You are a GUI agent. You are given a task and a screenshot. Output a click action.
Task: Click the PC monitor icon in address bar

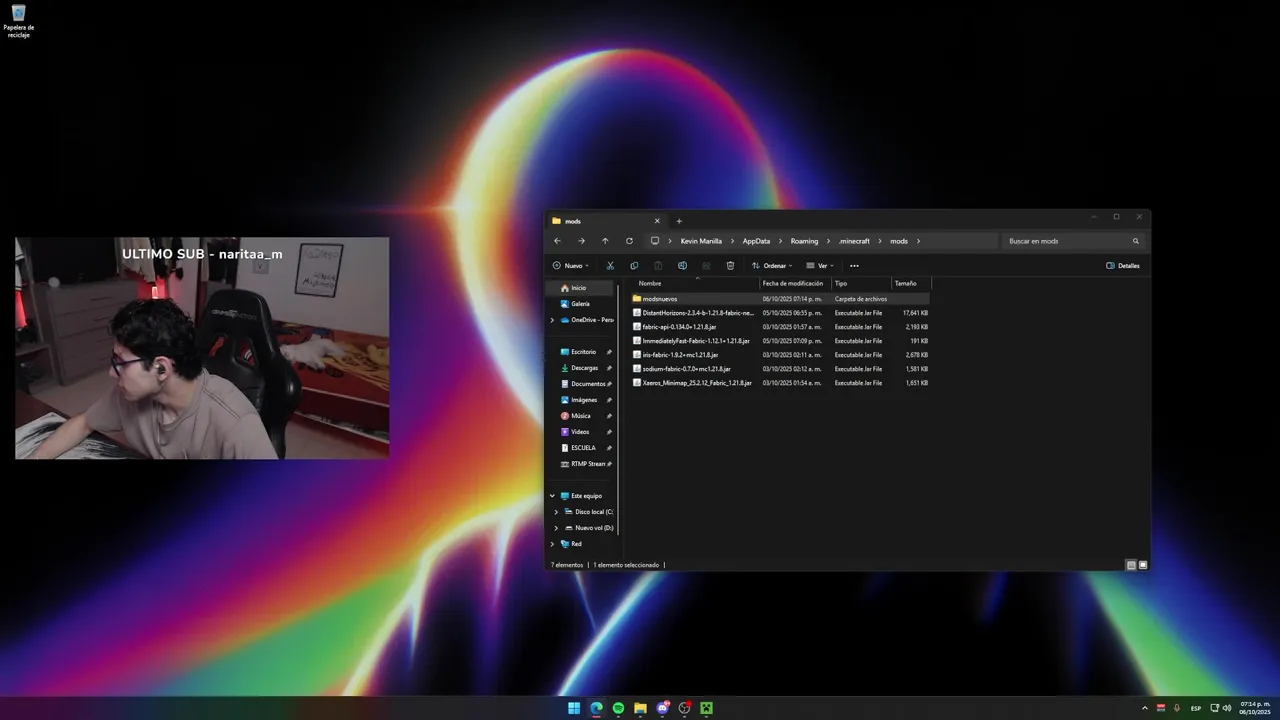point(655,241)
